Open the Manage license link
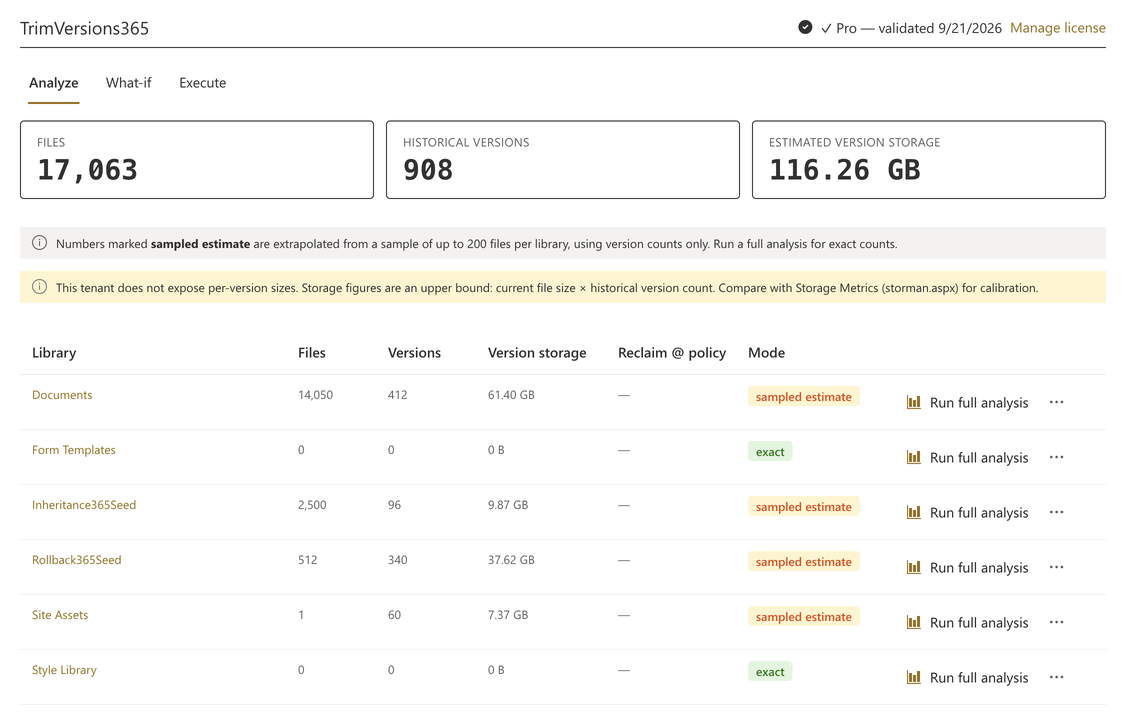Screen dimensions: 1126x724 click(1058, 28)
